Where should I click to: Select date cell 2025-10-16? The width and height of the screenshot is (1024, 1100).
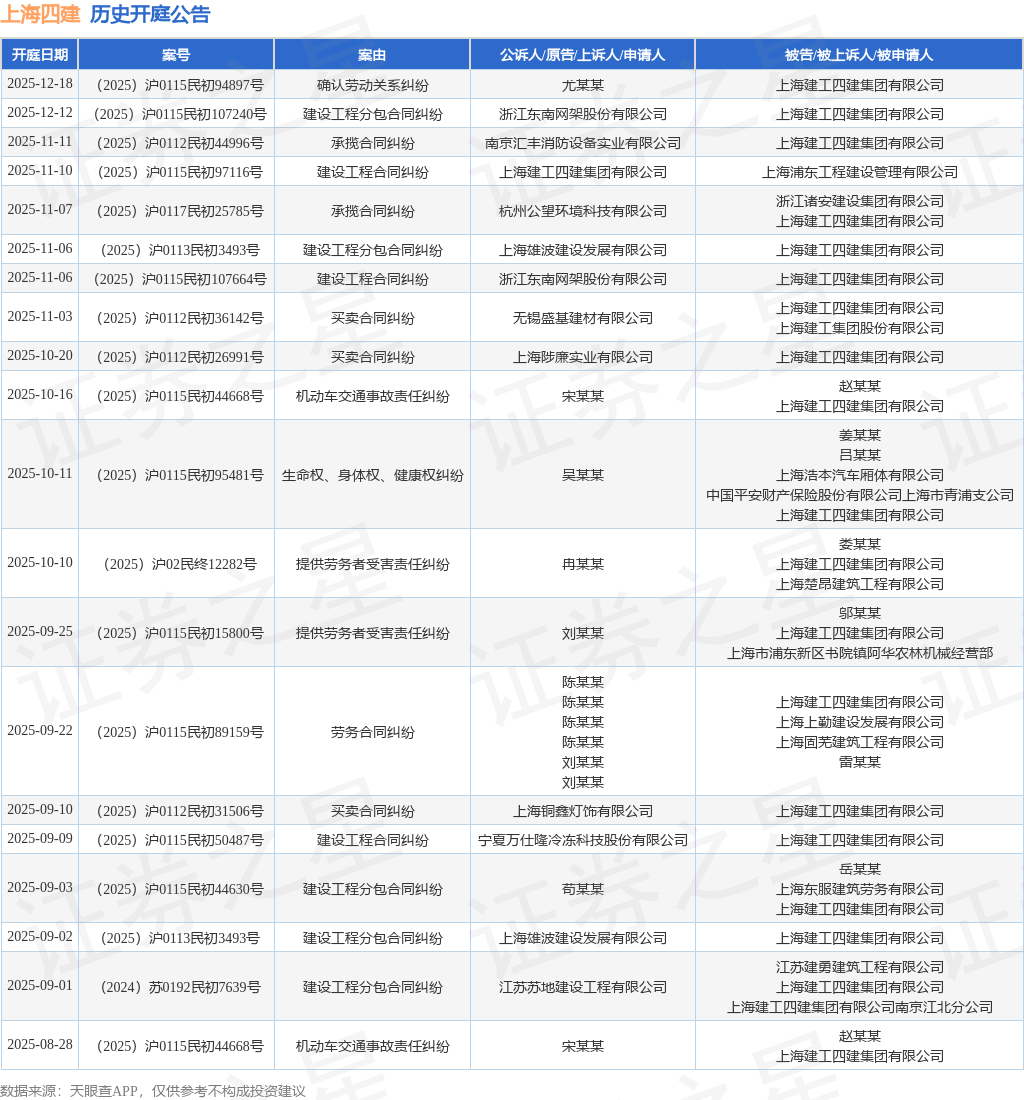tap(40, 394)
